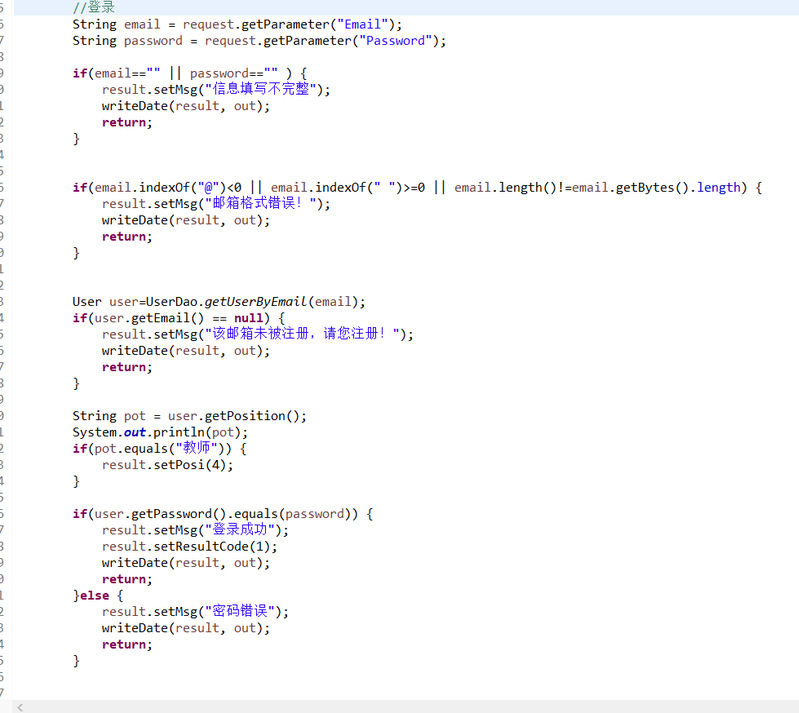This screenshot has width=799, height=713.
Task: Click the horizontal scrollbar left arrow
Action: [20, 707]
